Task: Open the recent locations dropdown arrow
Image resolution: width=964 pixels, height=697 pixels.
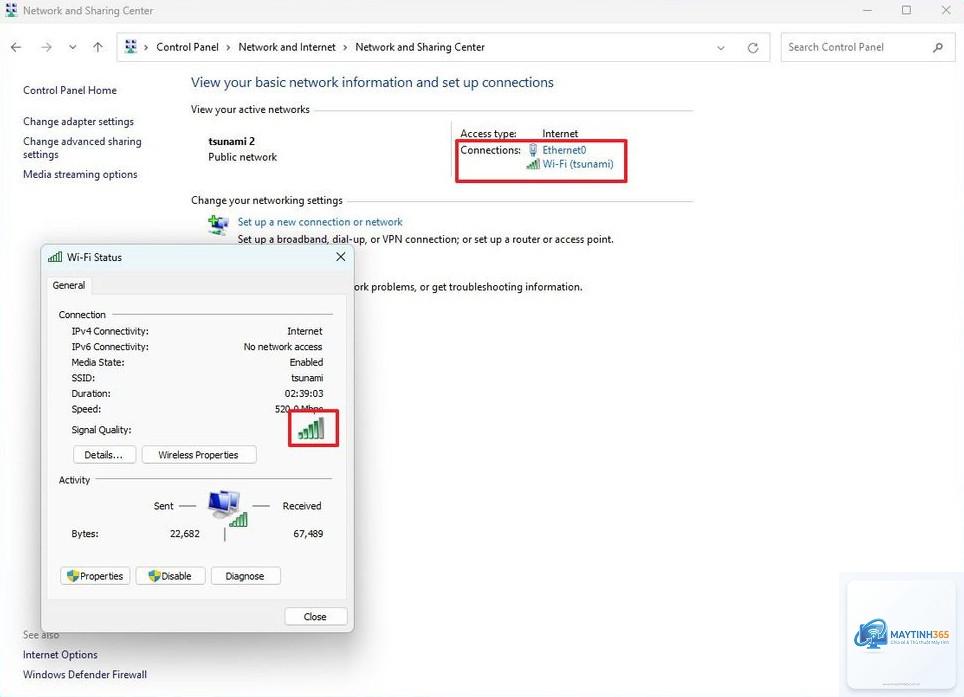Action: pos(73,47)
